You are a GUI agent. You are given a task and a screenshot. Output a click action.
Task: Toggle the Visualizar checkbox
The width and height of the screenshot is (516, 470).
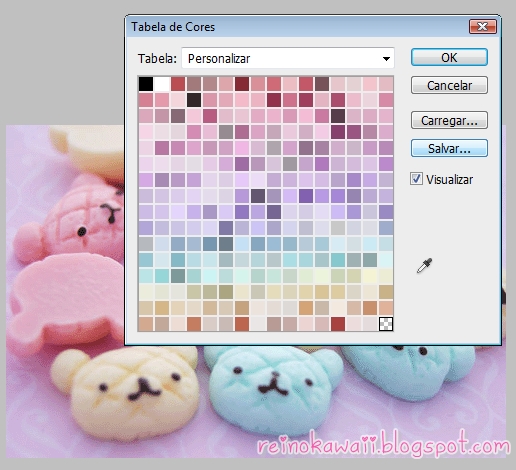pos(416,179)
